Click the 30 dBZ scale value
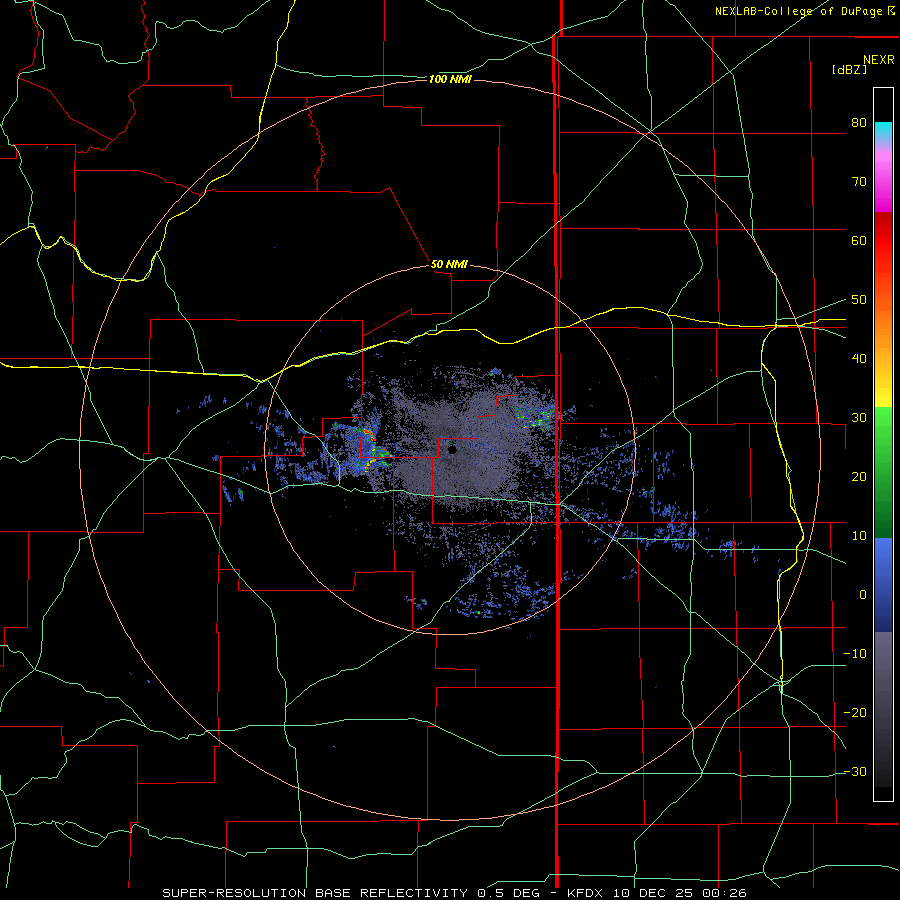 [x=859, y=417]
